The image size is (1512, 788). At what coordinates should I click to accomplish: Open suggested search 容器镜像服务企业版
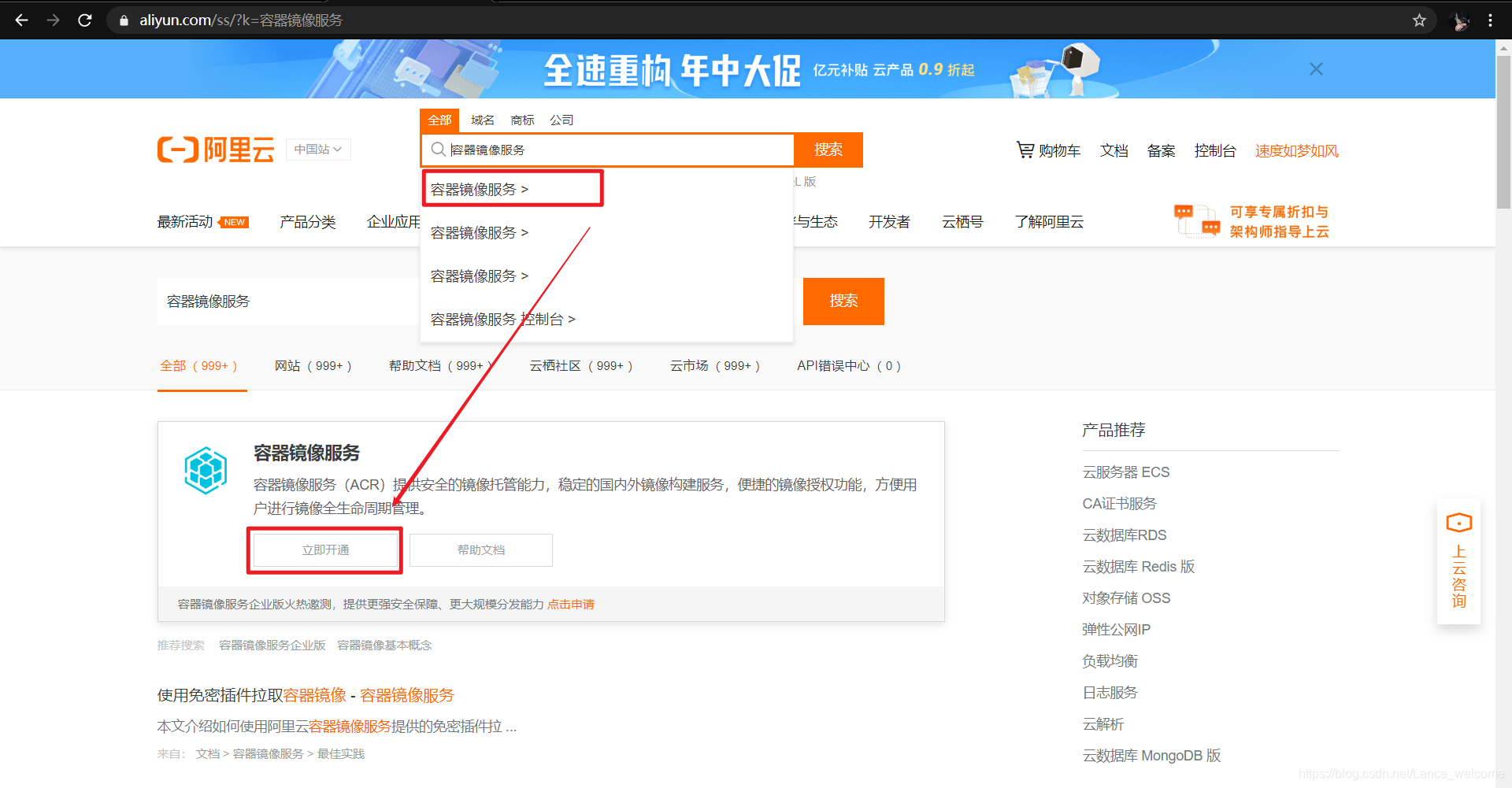[x=272, y=646]
